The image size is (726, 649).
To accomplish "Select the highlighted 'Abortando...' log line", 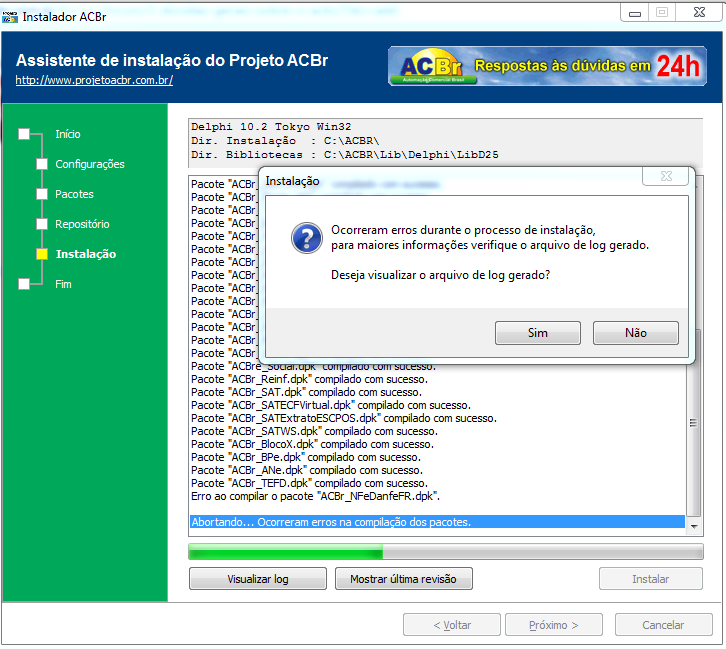I will click(x=437, y=522).
